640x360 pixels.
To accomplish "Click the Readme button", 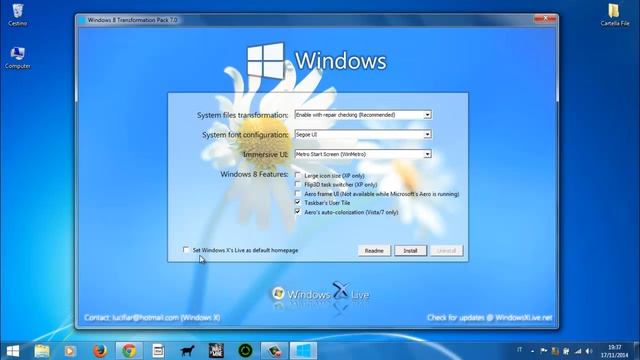I will [x=374, y=251].
